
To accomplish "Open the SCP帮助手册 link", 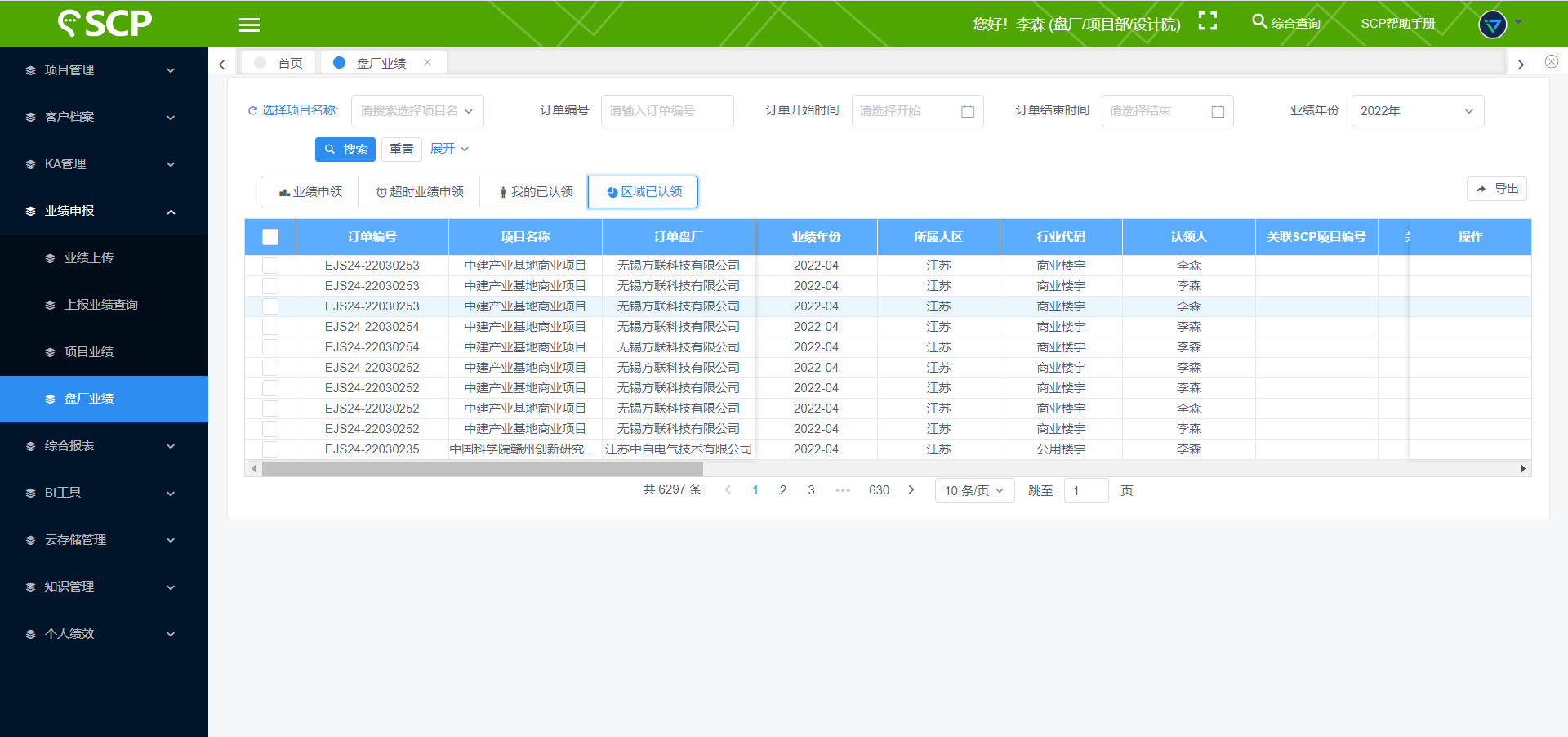I will pos(1397,24).
